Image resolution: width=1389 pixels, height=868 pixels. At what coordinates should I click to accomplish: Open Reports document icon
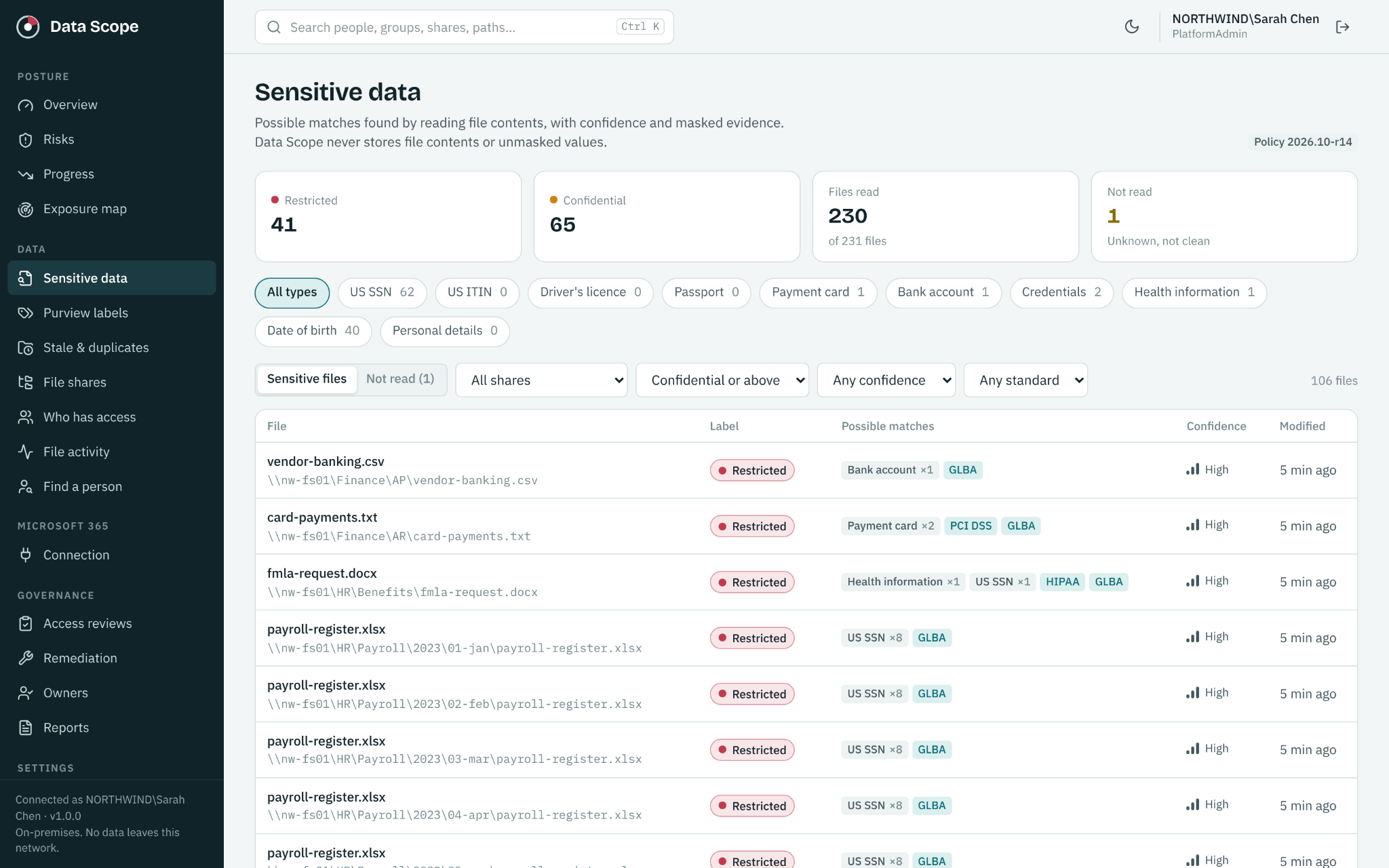coord(26,728)
